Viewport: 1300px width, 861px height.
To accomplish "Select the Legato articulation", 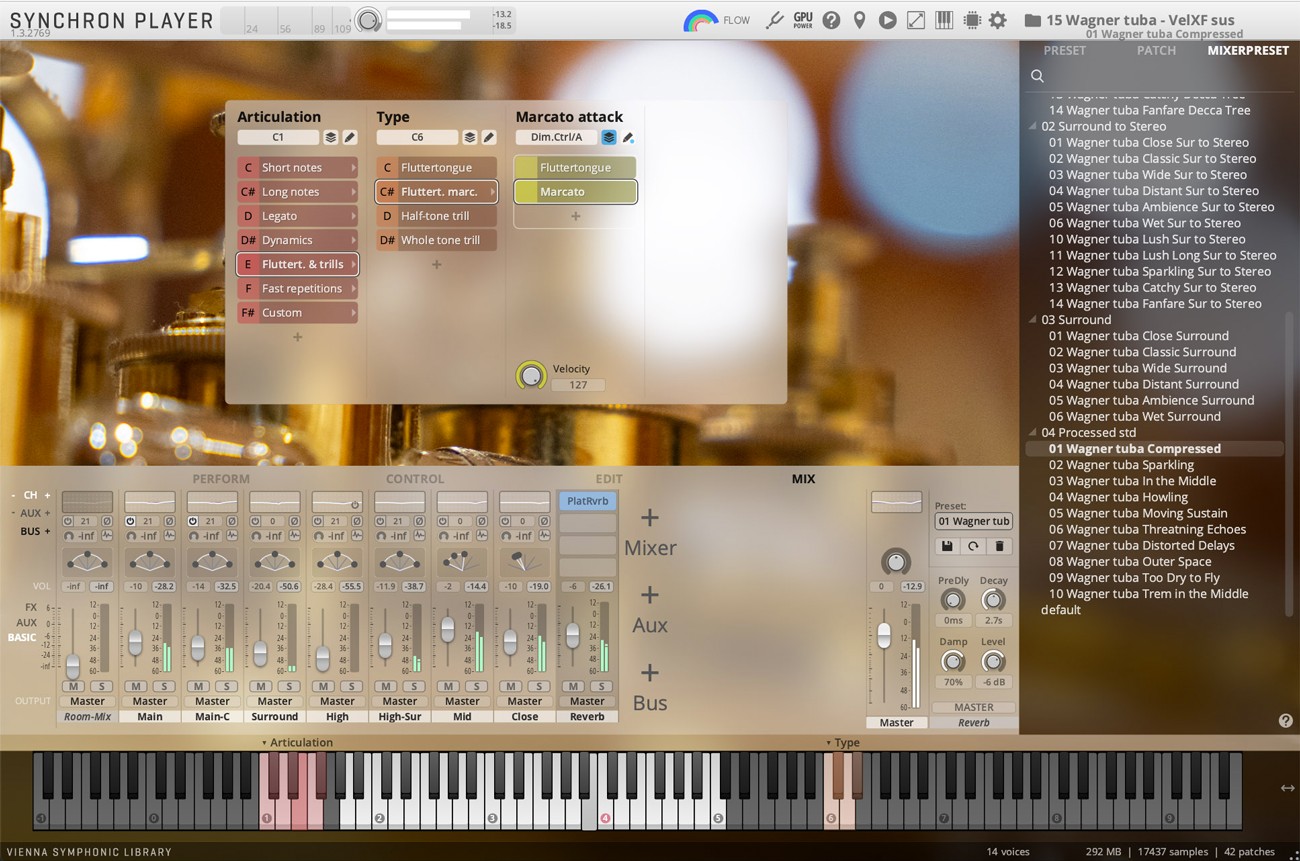I will (297, 216).
